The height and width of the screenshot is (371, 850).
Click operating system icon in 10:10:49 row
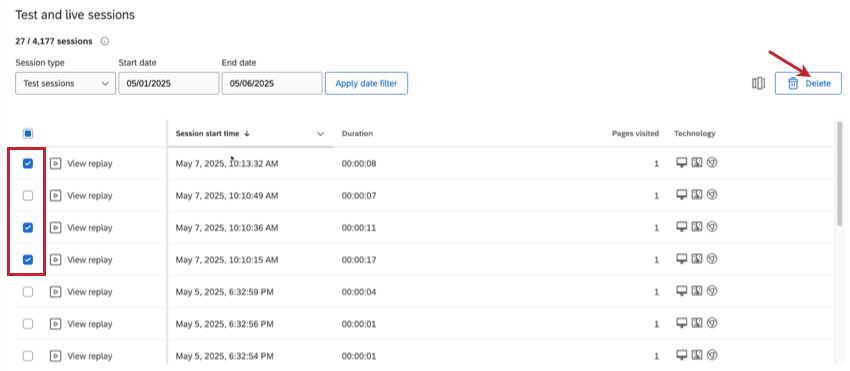[x=697, y=195]
